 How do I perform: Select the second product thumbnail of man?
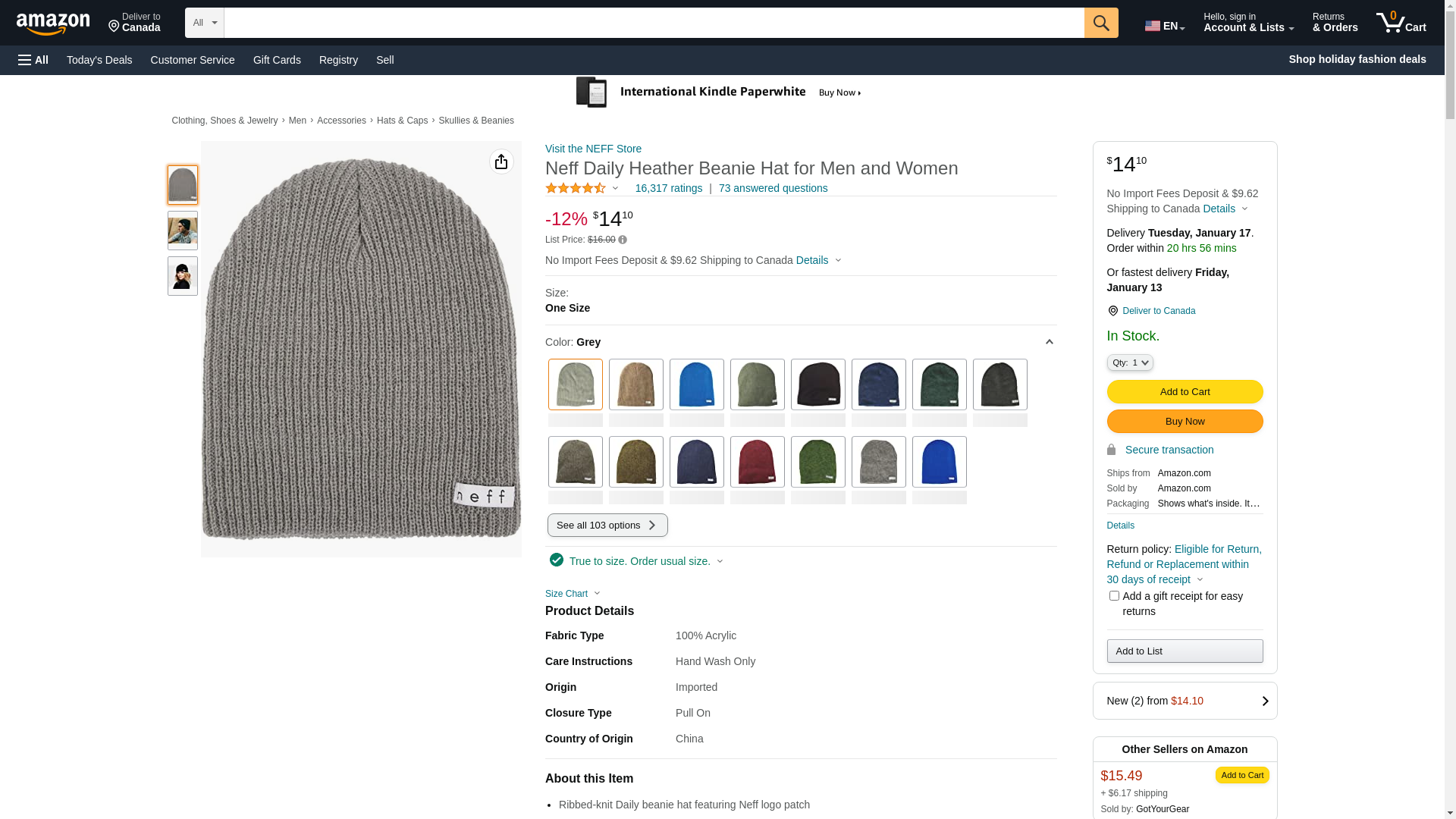[183, 231]
